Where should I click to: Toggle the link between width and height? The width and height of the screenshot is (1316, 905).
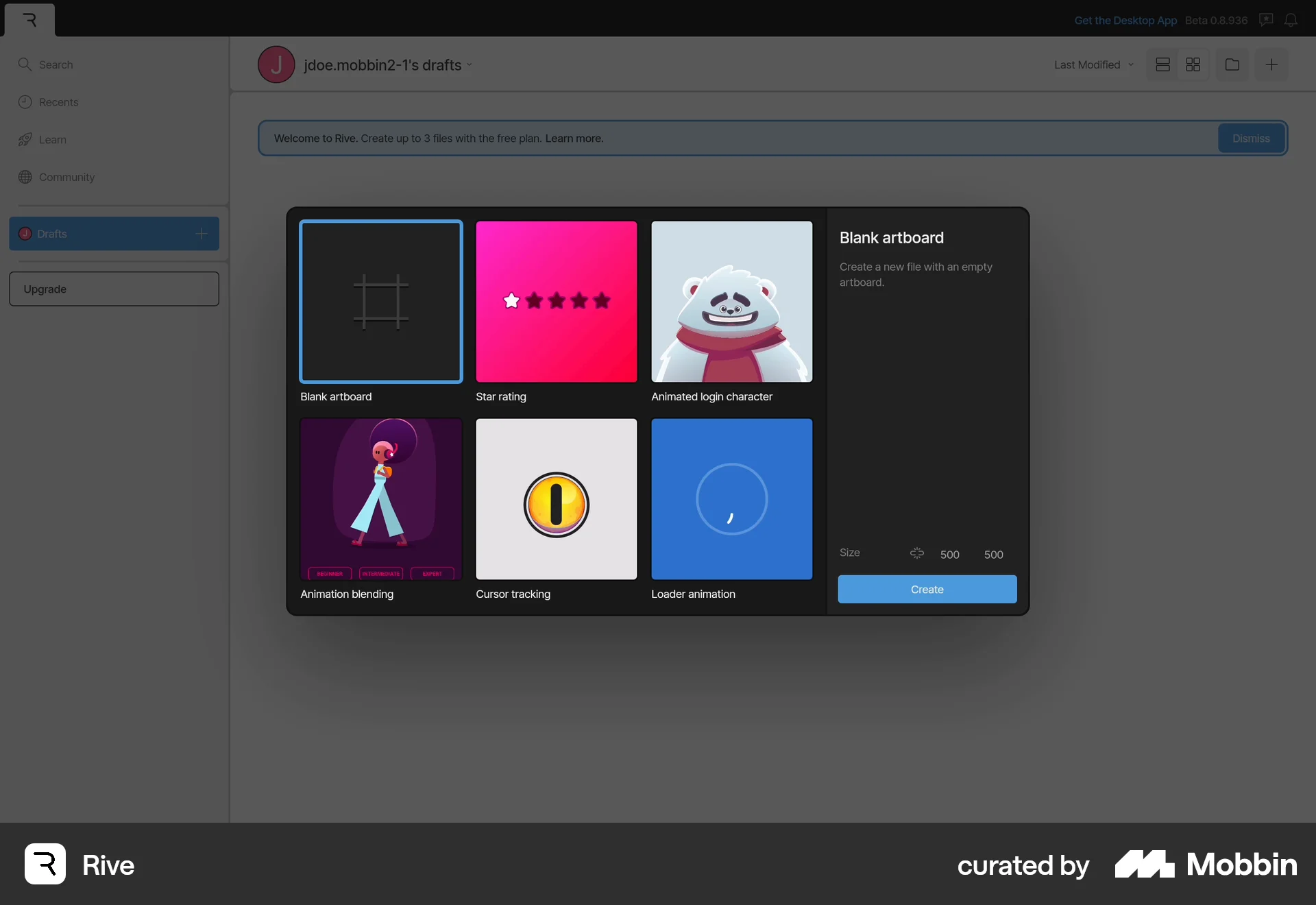(916, 553)
